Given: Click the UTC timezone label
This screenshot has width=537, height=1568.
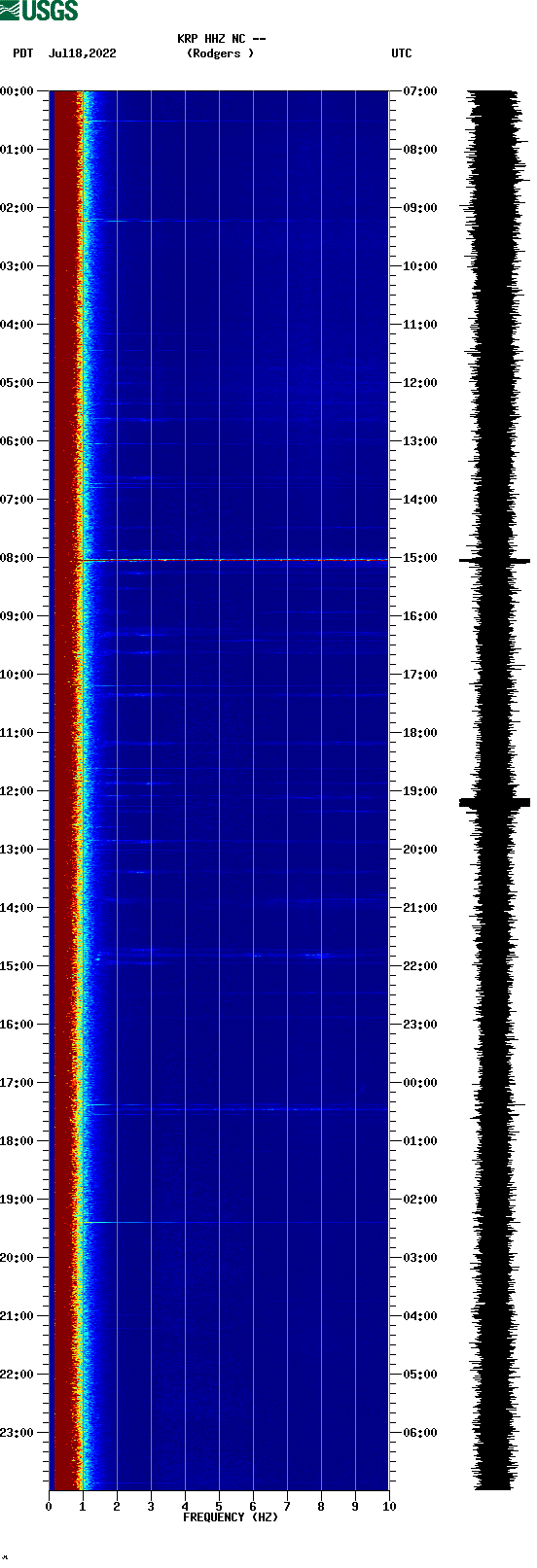Looking at the screenshot, I should coord(401,53).
